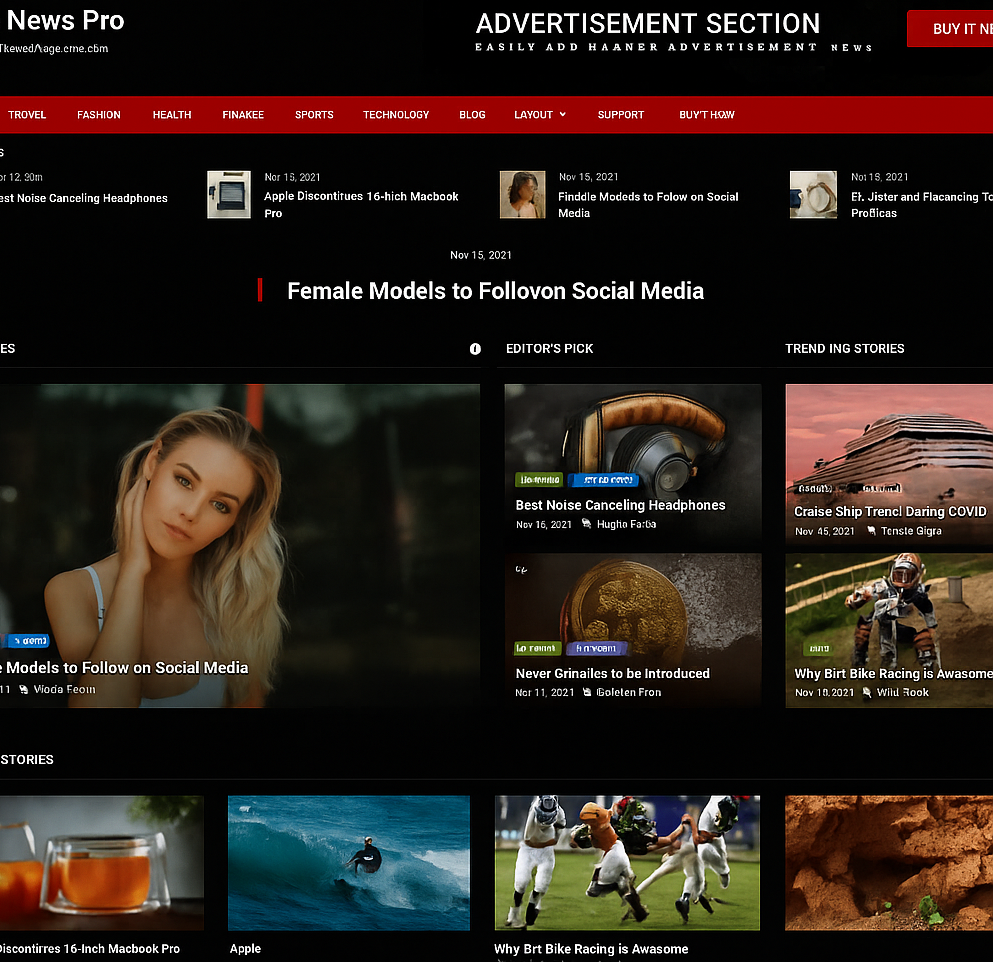Open the surfer wave story thumbnail
Viewport: 993px width, 962px height.
pos(349,863)
